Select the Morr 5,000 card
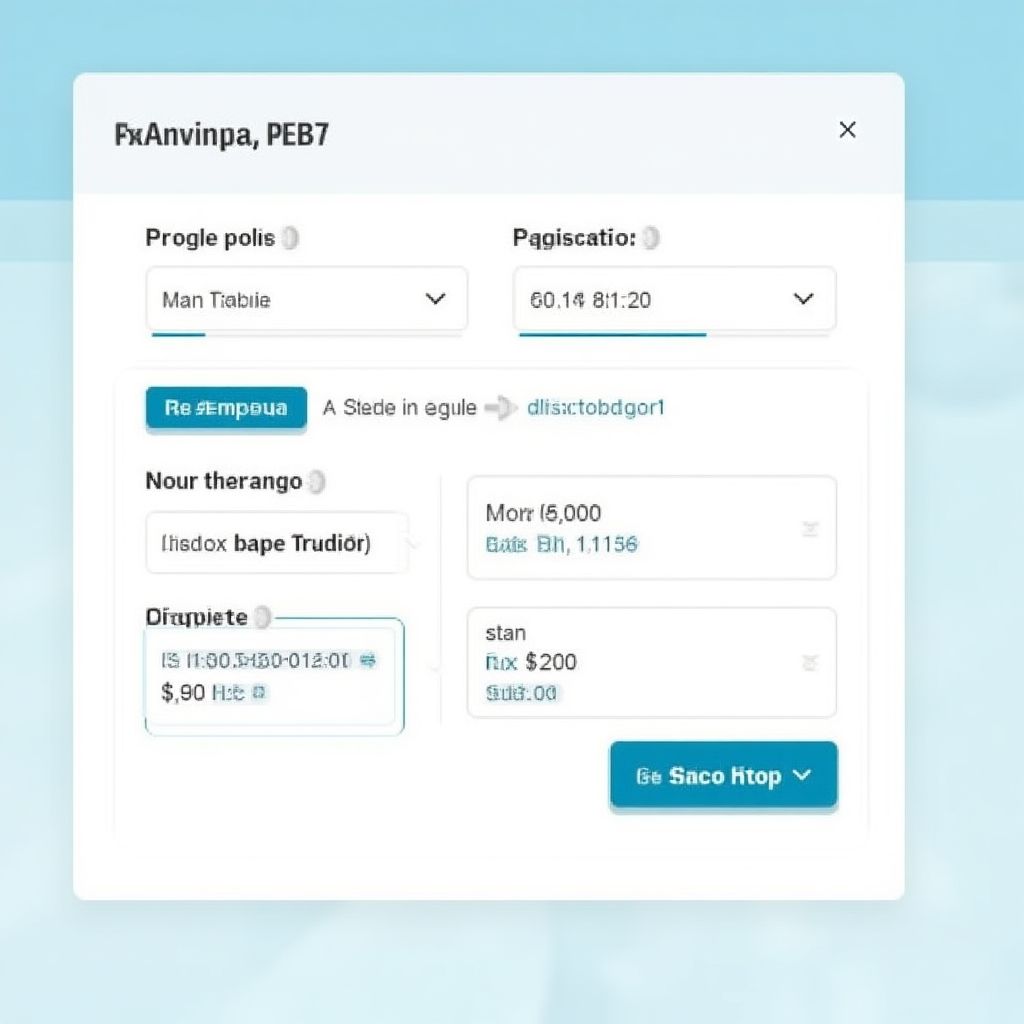Screen dimensions: 1024x1024 click(x=651, y=528)
